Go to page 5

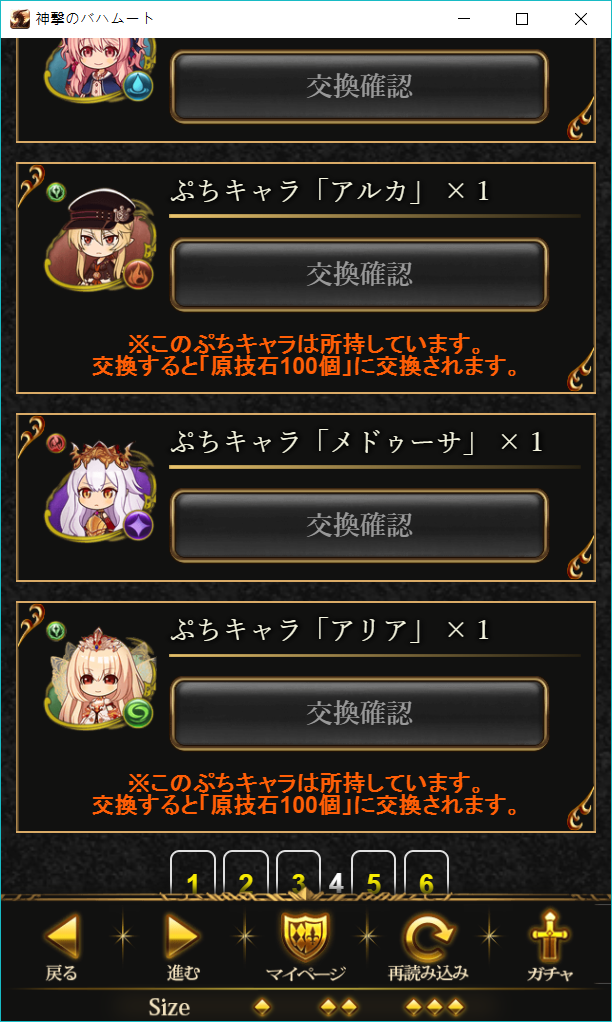coord(373,873)
